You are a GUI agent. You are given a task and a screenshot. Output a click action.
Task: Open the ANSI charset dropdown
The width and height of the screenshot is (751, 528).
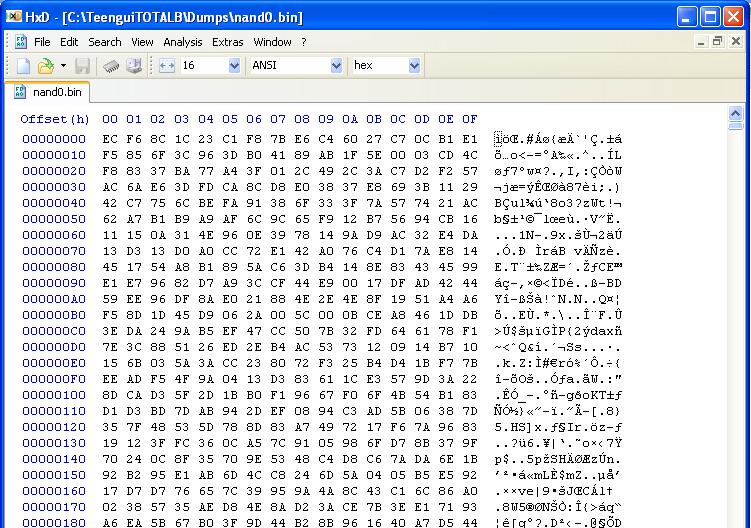pyautogui.click(x=337, y=66)
